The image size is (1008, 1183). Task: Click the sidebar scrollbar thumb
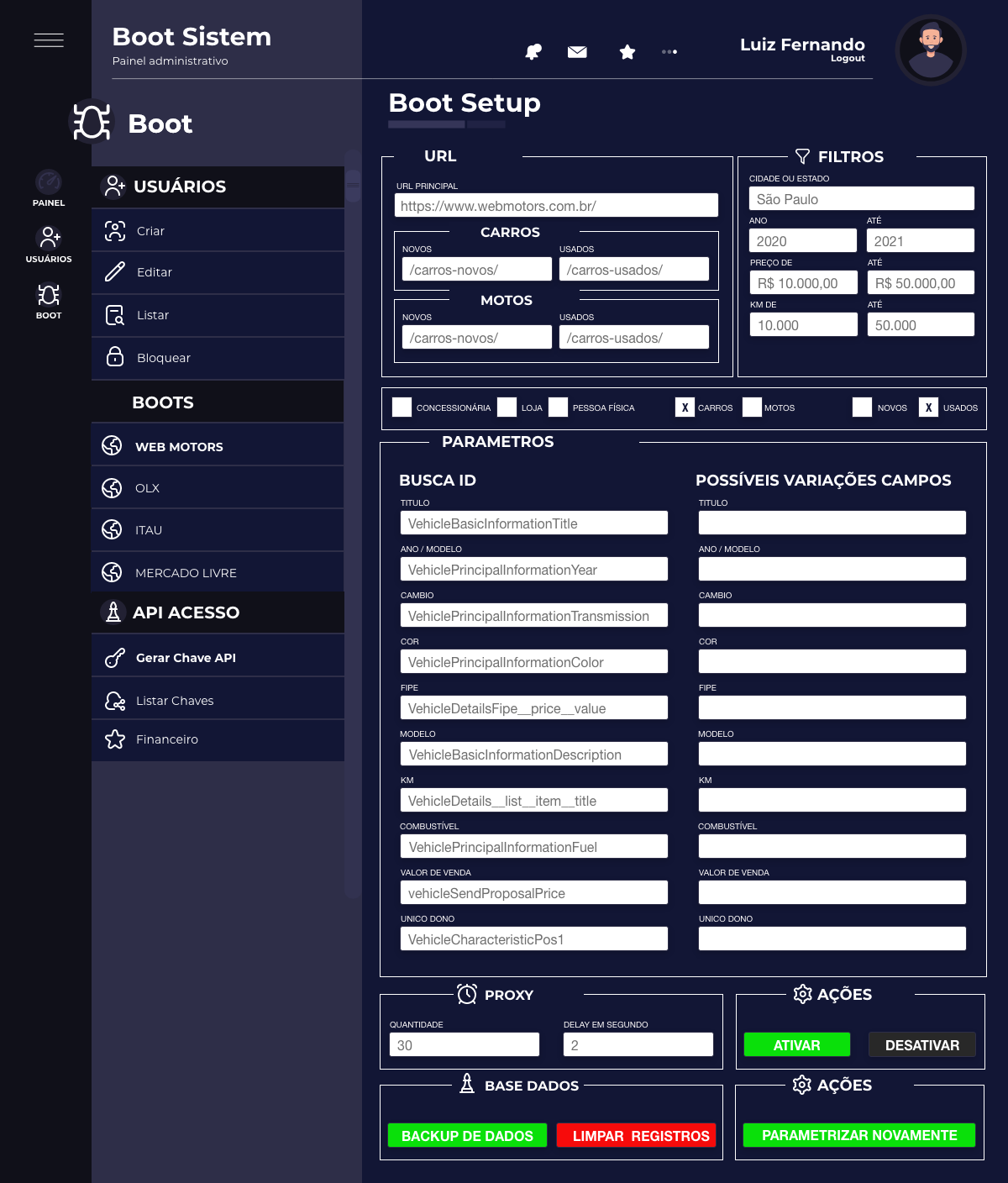coord(353,186)
